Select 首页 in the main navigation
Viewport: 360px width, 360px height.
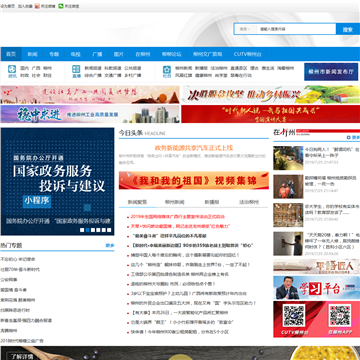point(11,54)
